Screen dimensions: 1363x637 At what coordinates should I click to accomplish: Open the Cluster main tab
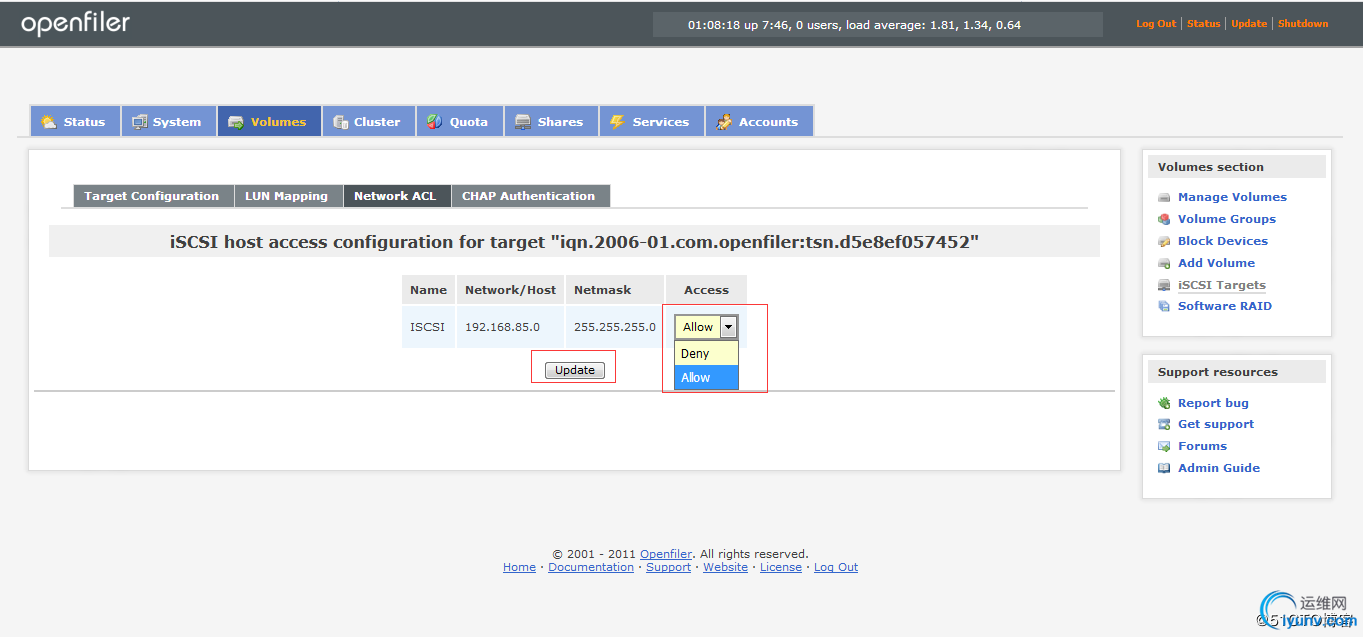pos(368,121)
